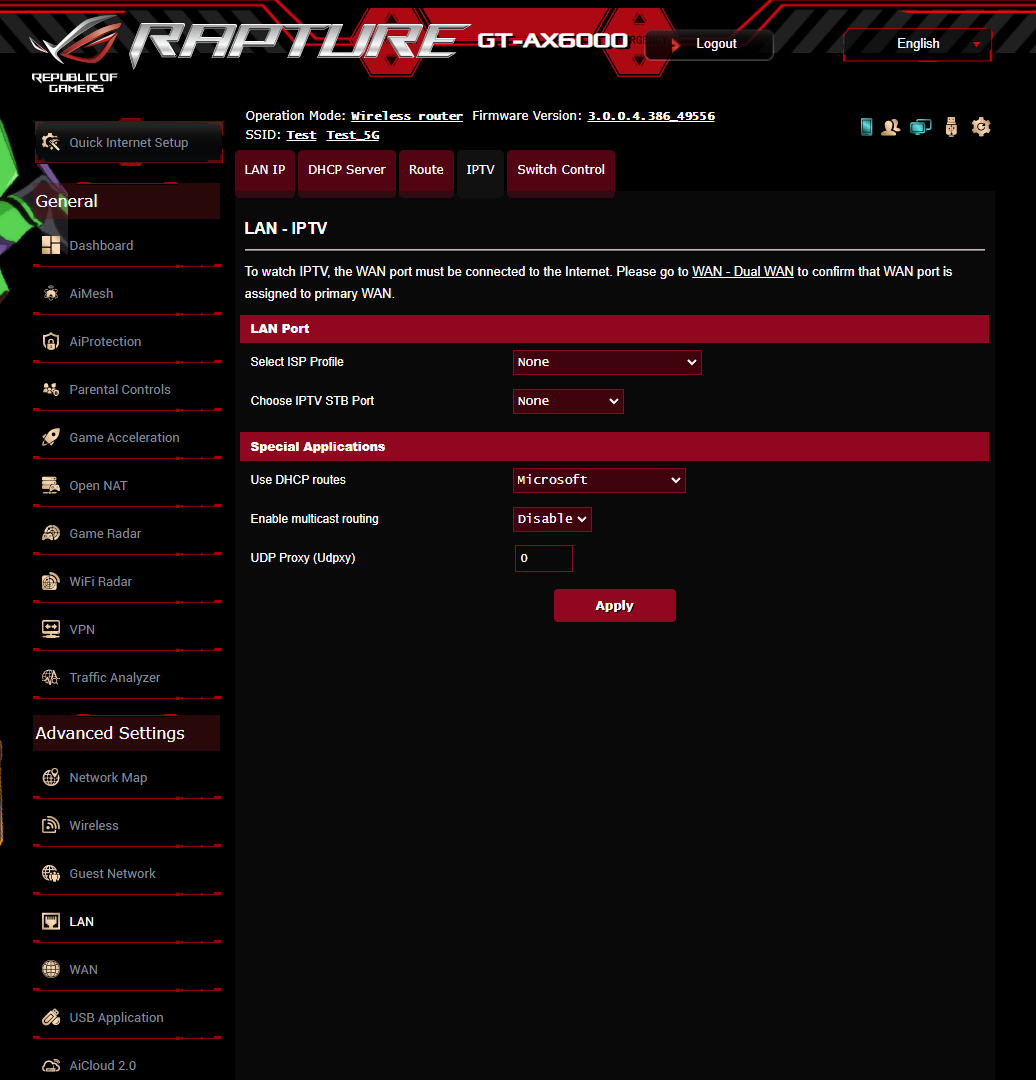This screenshot has height=1080, width=1036.
Task: Open the Route tab
Action: point(426,170)
